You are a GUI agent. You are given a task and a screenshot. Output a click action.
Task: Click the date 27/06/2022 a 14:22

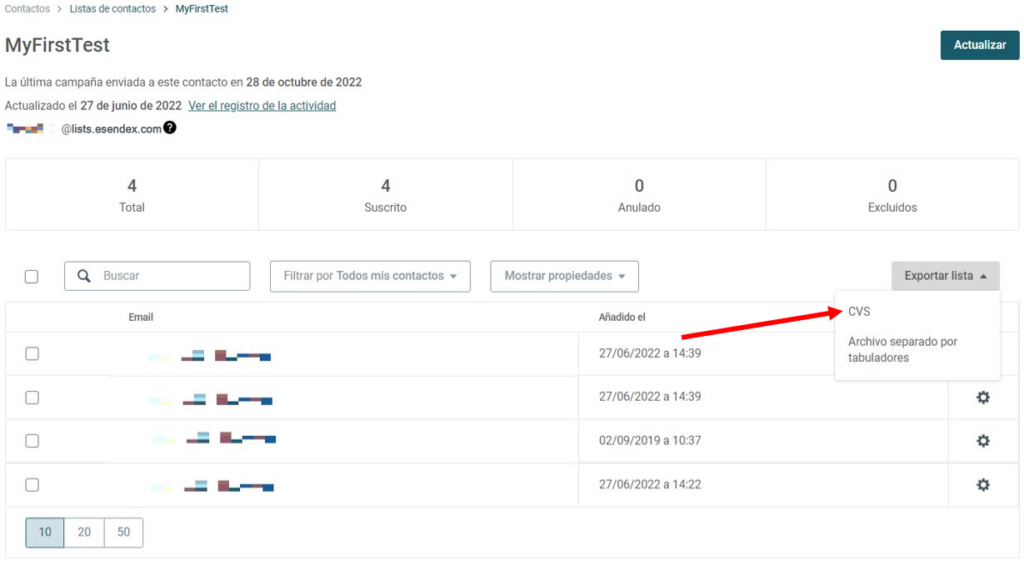tap(650, 484)
